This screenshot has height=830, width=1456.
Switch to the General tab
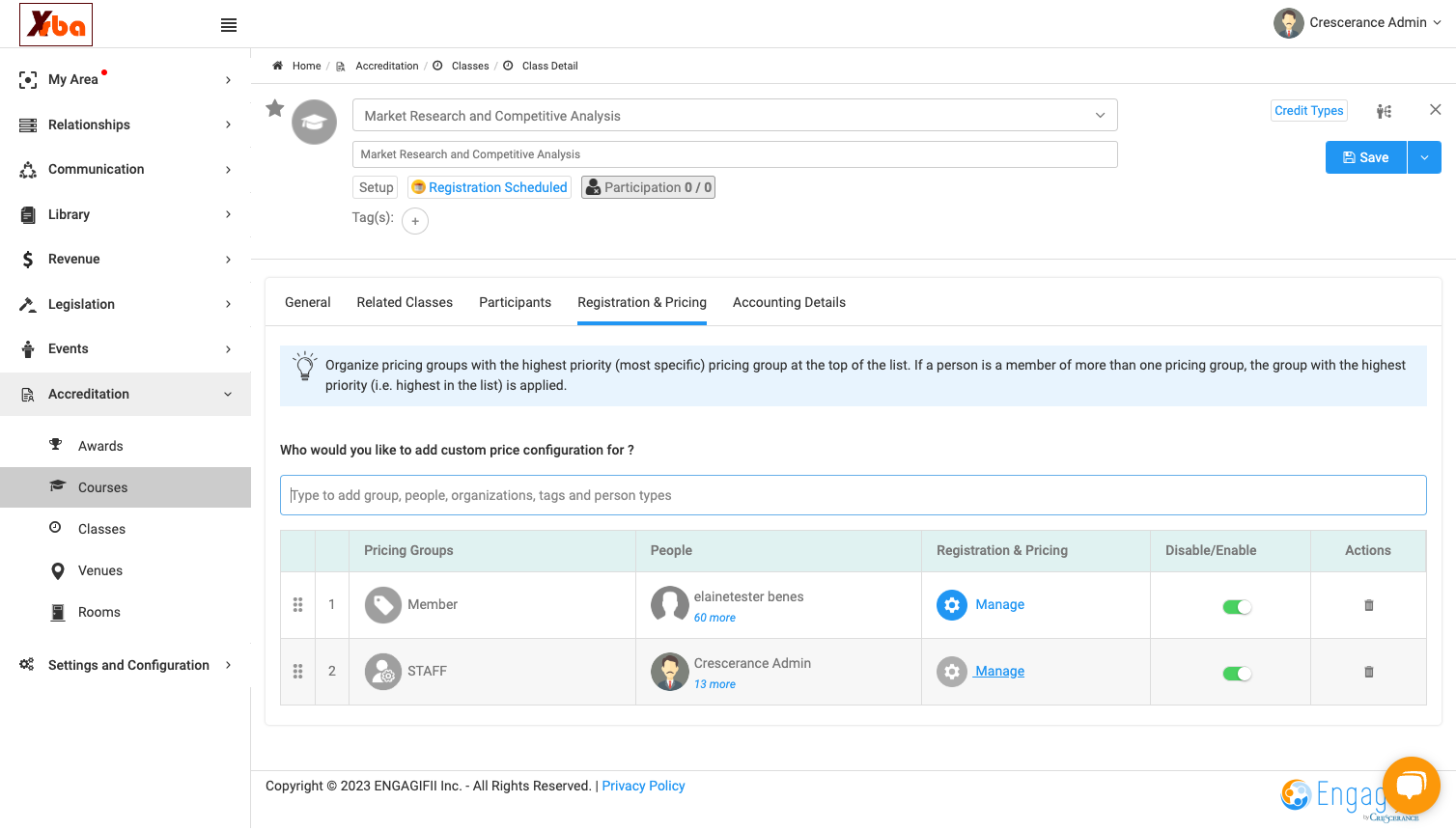point(308,302)
